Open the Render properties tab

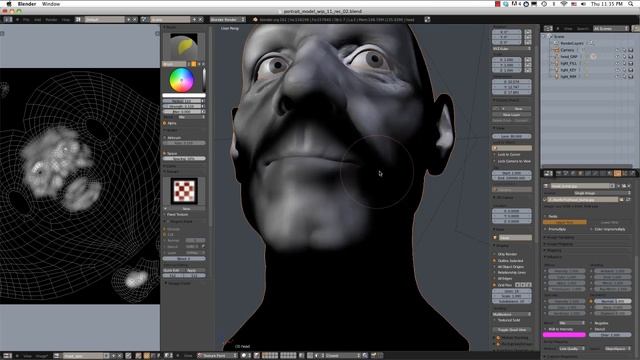pyautogui.click(x=558, y=173)
